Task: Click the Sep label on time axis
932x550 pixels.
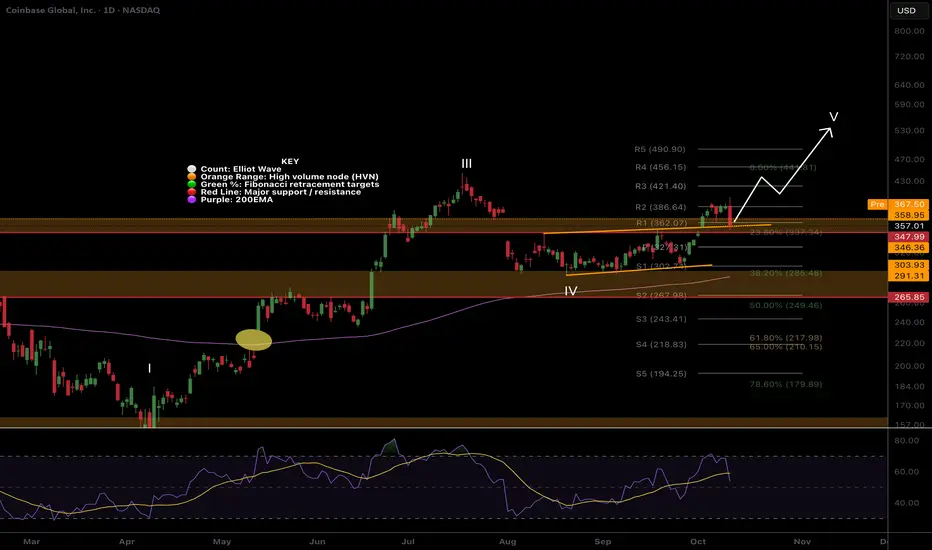Action: [x=603, y=542]
